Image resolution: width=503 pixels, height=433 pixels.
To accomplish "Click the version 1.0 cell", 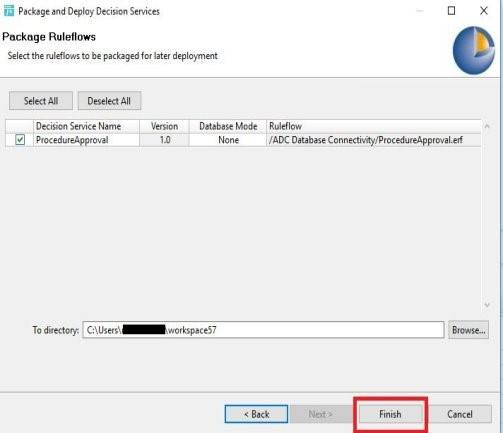I will point(164,140).
